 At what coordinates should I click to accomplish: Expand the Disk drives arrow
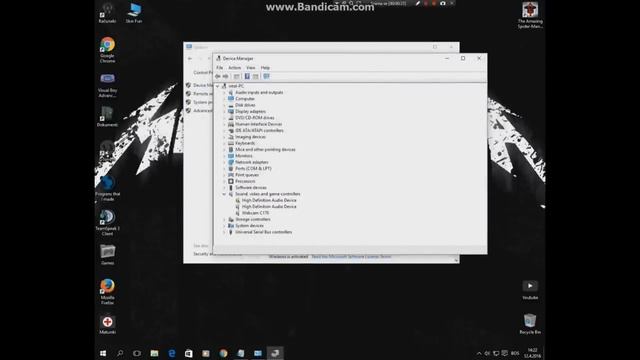(x=224, y=105)
